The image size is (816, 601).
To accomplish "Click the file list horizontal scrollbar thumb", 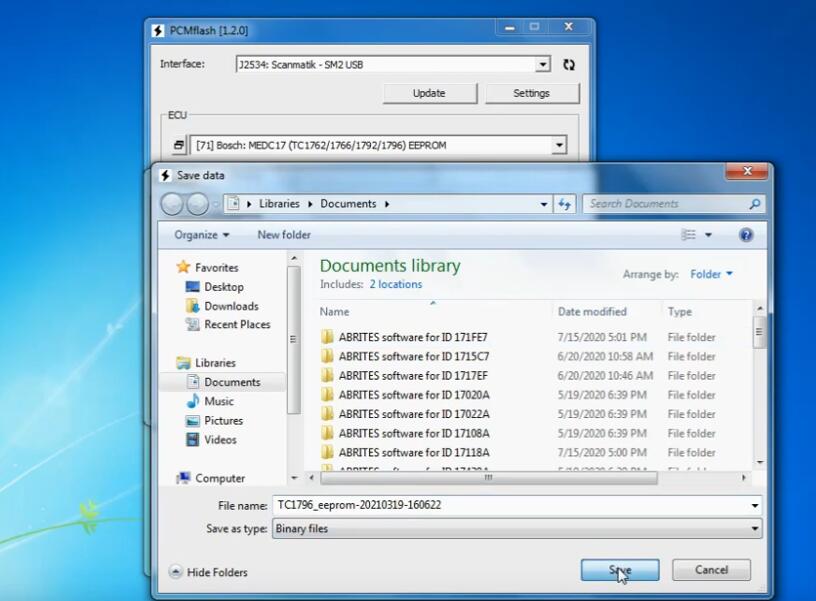I will [489, 478].
